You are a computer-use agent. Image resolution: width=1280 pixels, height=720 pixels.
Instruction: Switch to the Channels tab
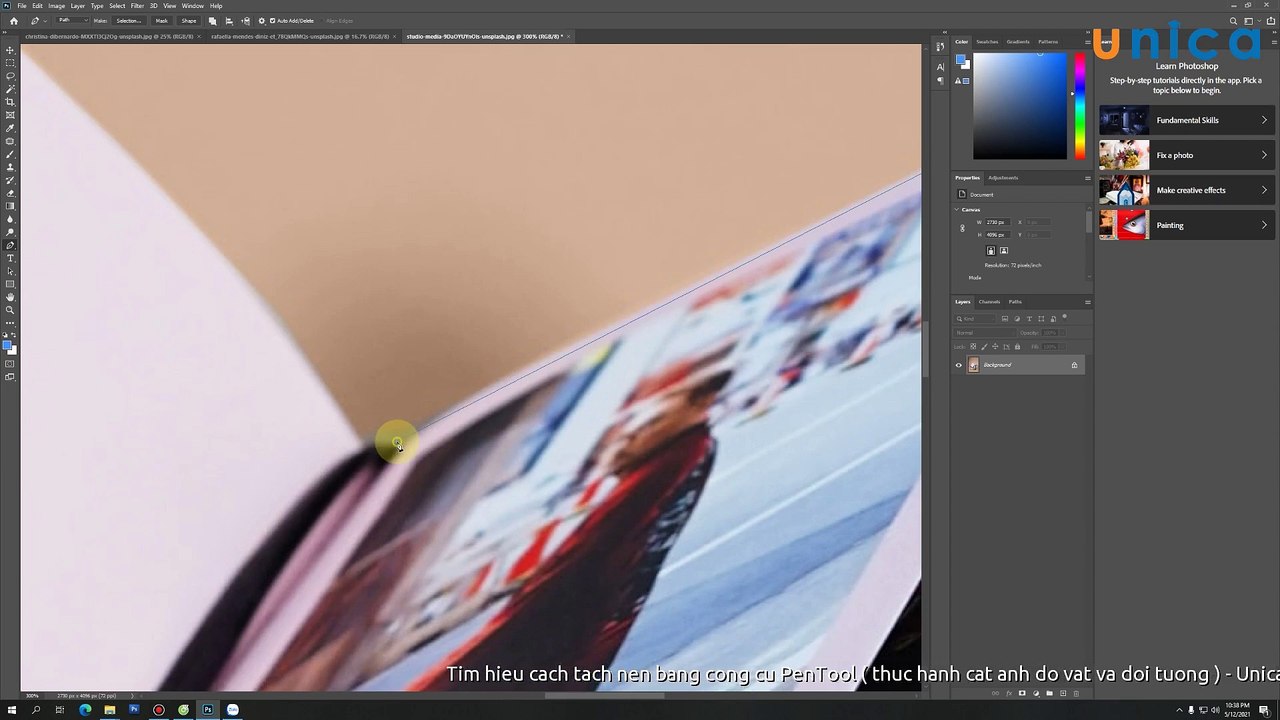(989, 302)
